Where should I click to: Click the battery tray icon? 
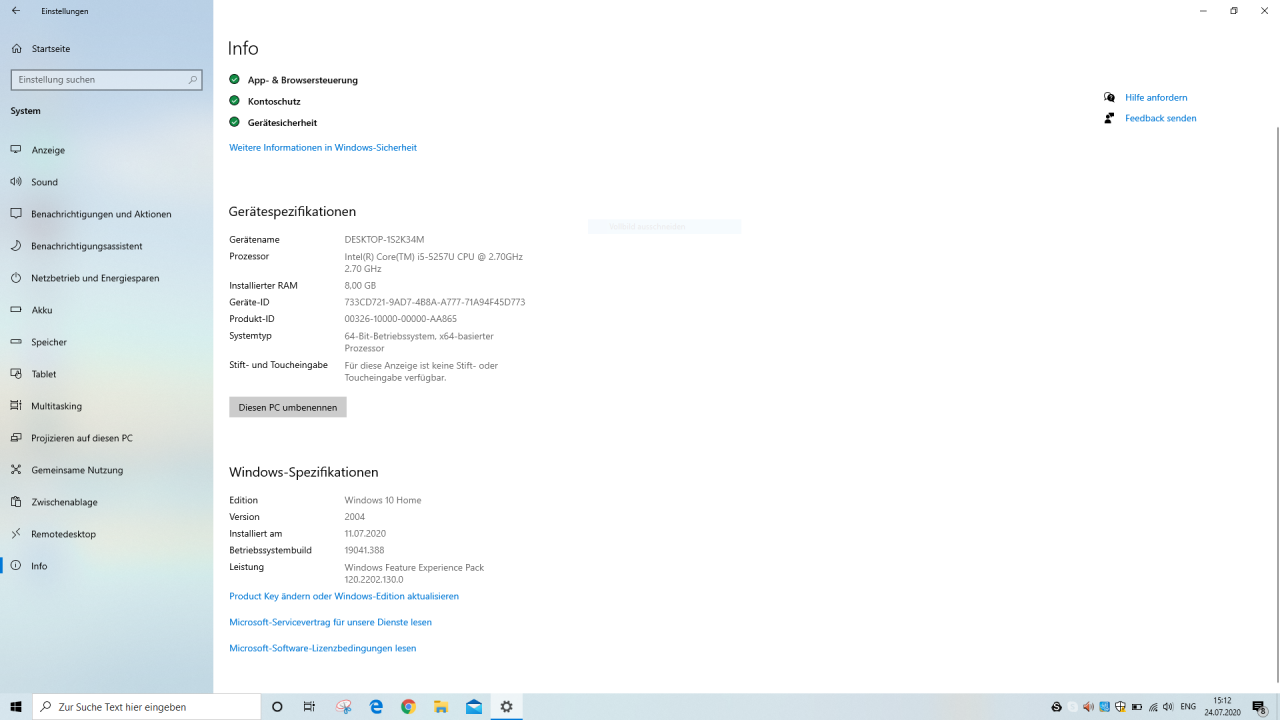[1136, 707]
